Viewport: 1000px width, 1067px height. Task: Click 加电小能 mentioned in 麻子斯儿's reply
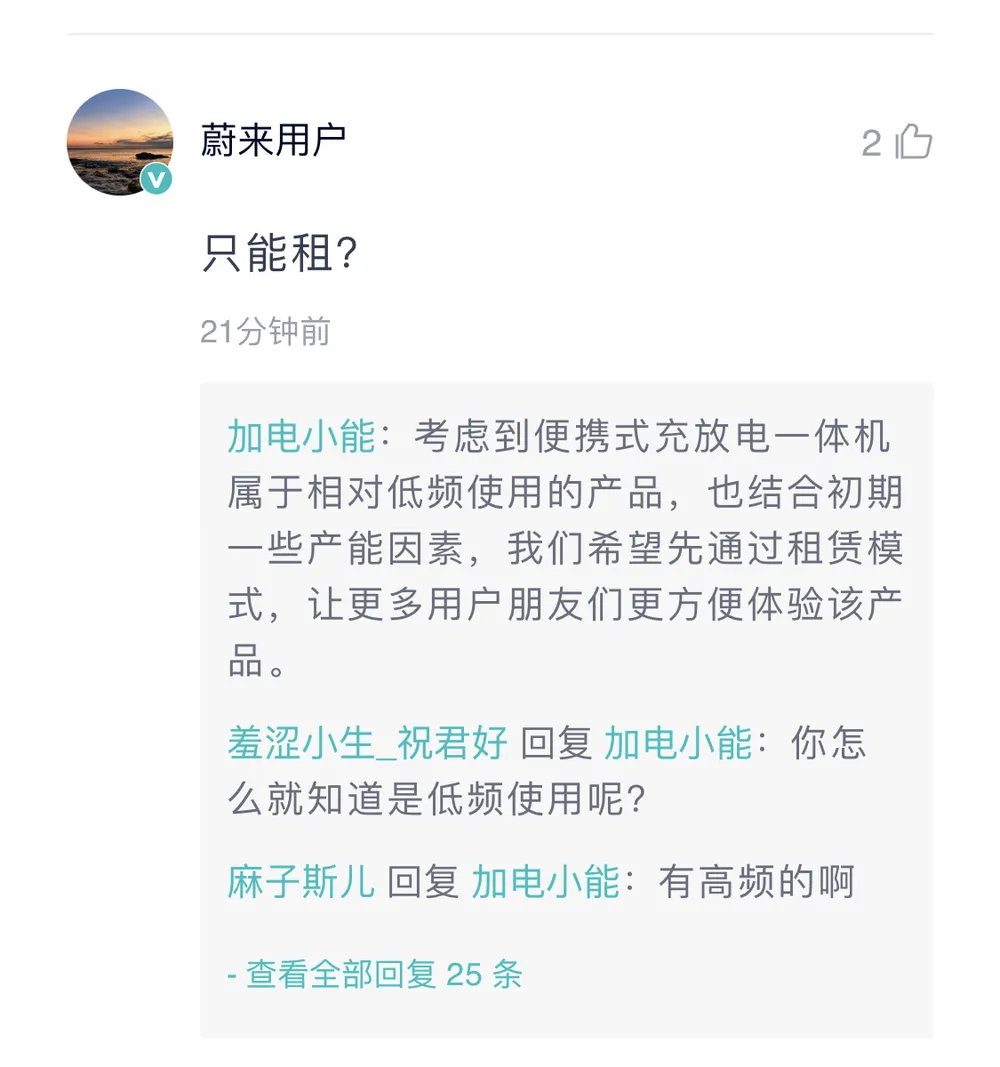click(x=546, y=882)
